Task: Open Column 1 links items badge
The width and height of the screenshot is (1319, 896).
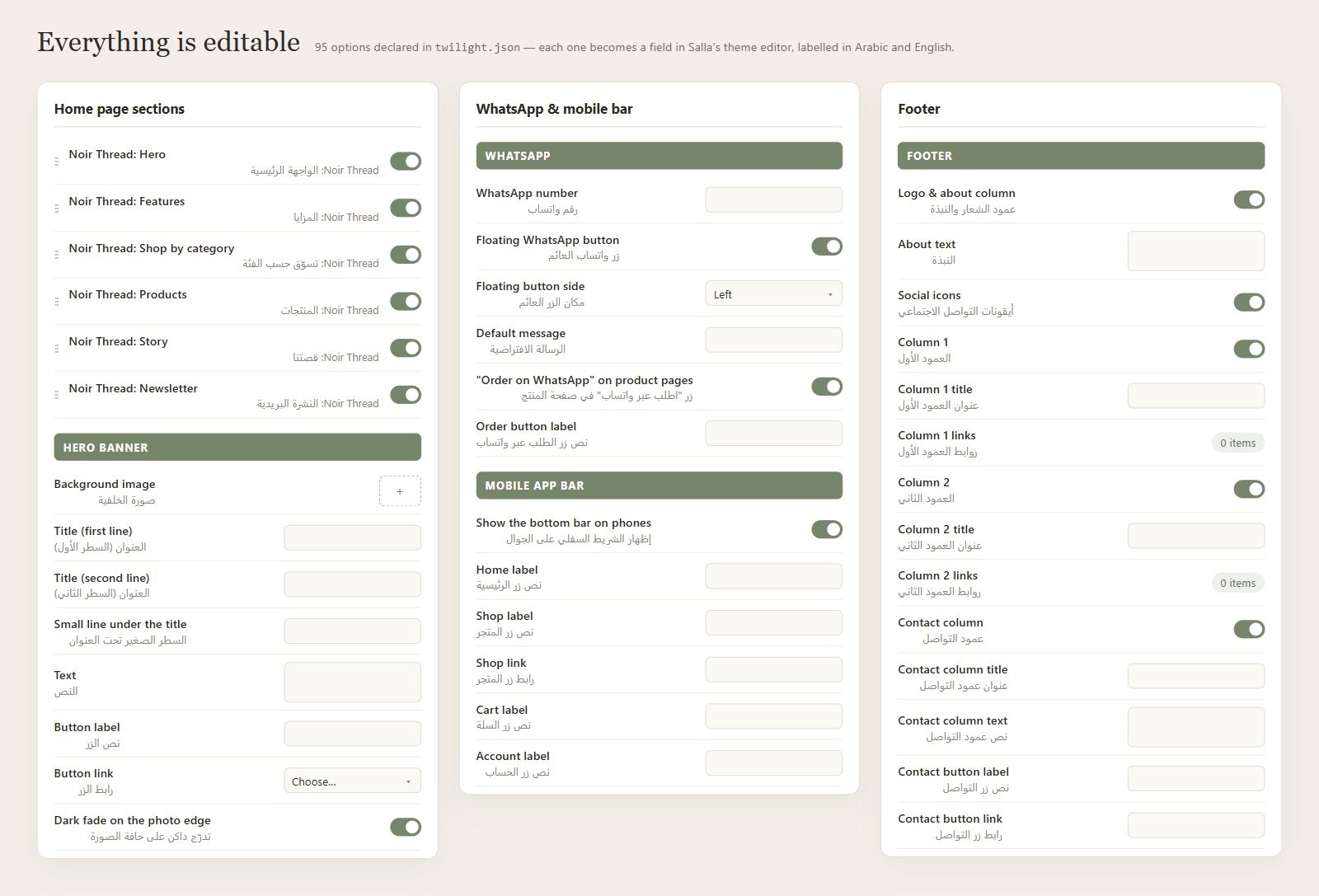Action: click(x=1237, y=443)
